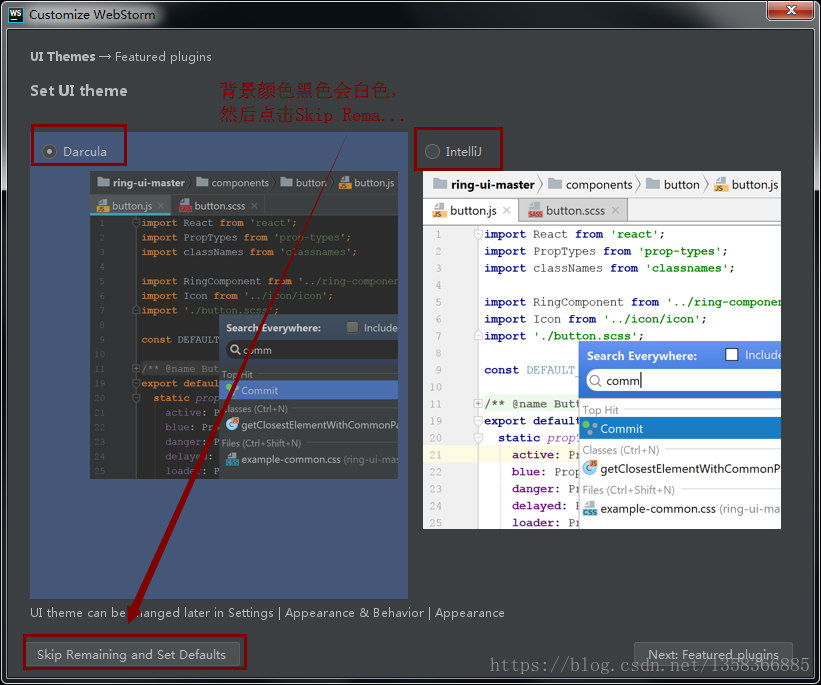The width and height of the screenshot is (821, 685).
Task: Close button.scss tab in light preview
Action: 615,211
